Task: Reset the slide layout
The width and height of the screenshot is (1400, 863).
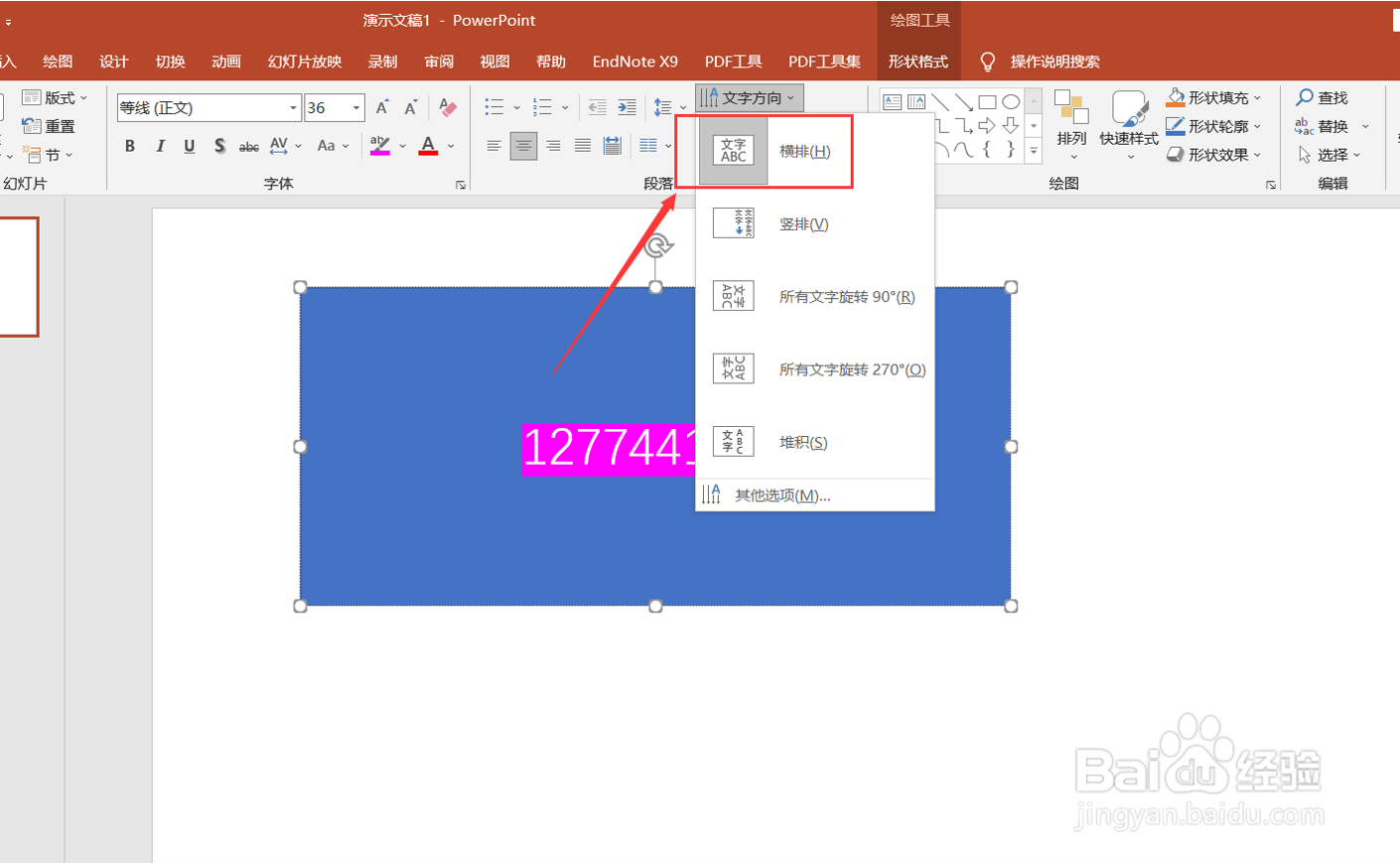Action: (50, 126)
